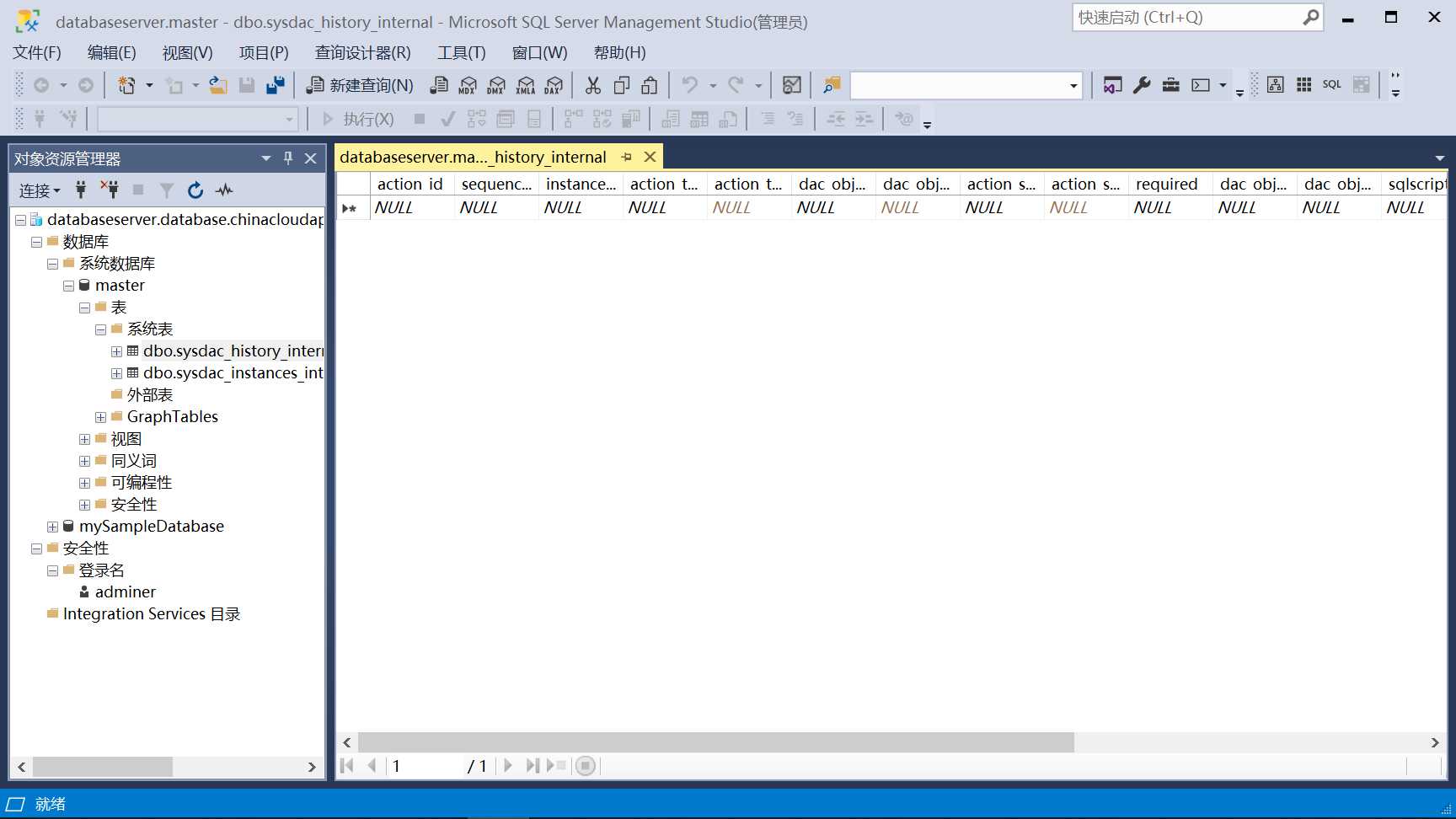Click the Cut scissors icon
This screenshot has width=1456, height=819.
pos(593,85)
